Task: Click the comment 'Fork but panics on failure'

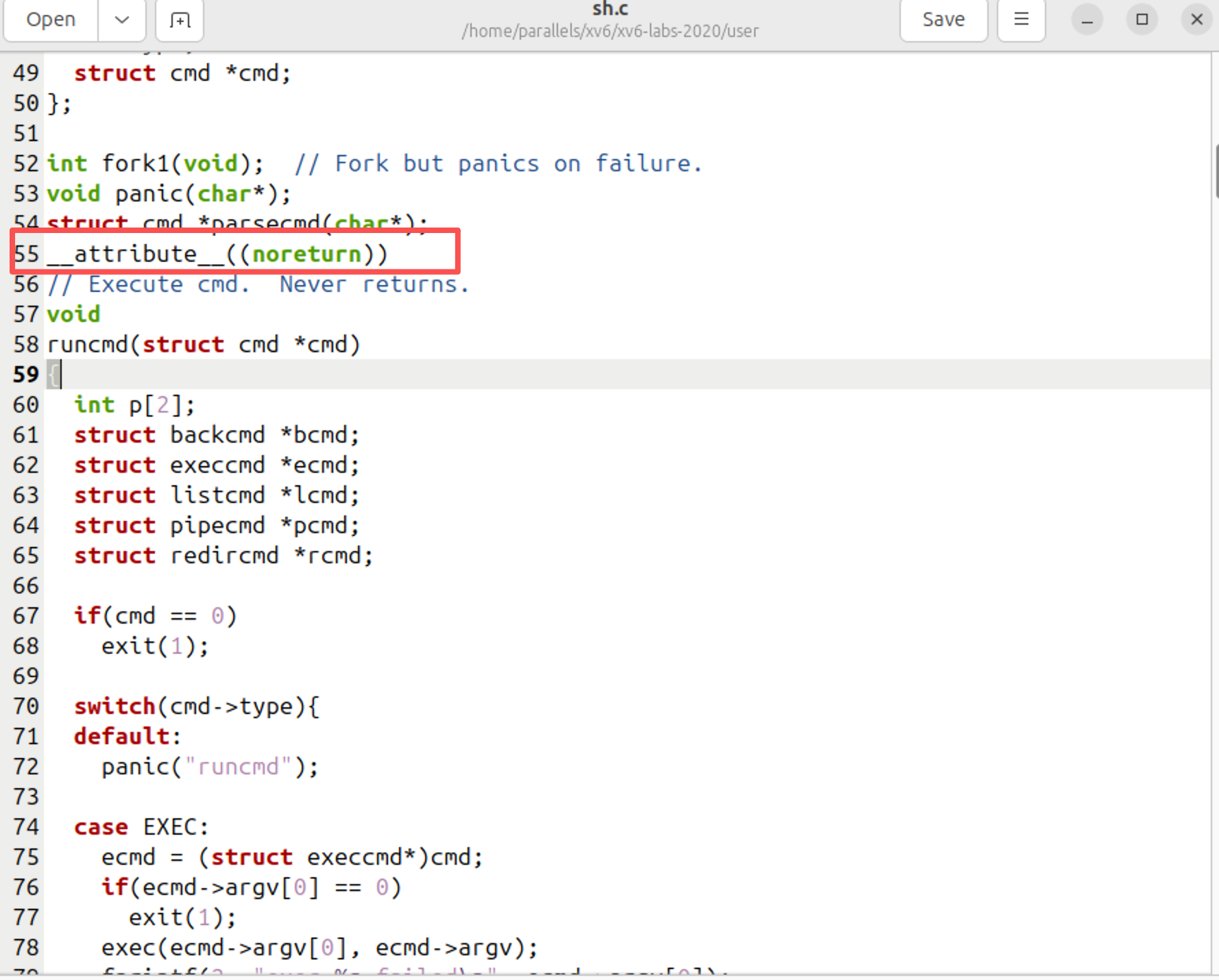Action: [x=498, y=164]
